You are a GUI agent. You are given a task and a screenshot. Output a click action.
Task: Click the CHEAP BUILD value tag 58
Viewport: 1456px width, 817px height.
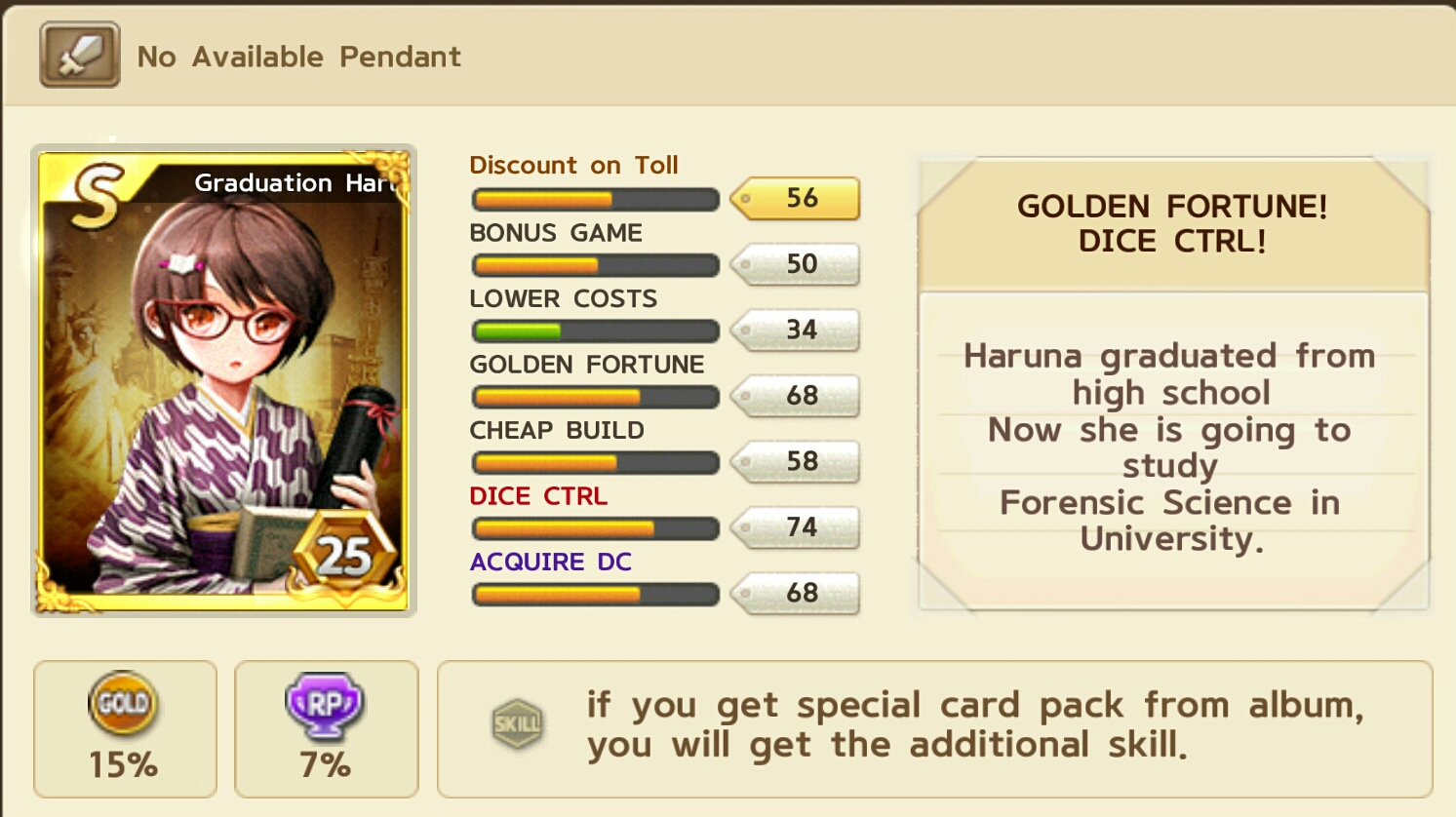(796, 462)
